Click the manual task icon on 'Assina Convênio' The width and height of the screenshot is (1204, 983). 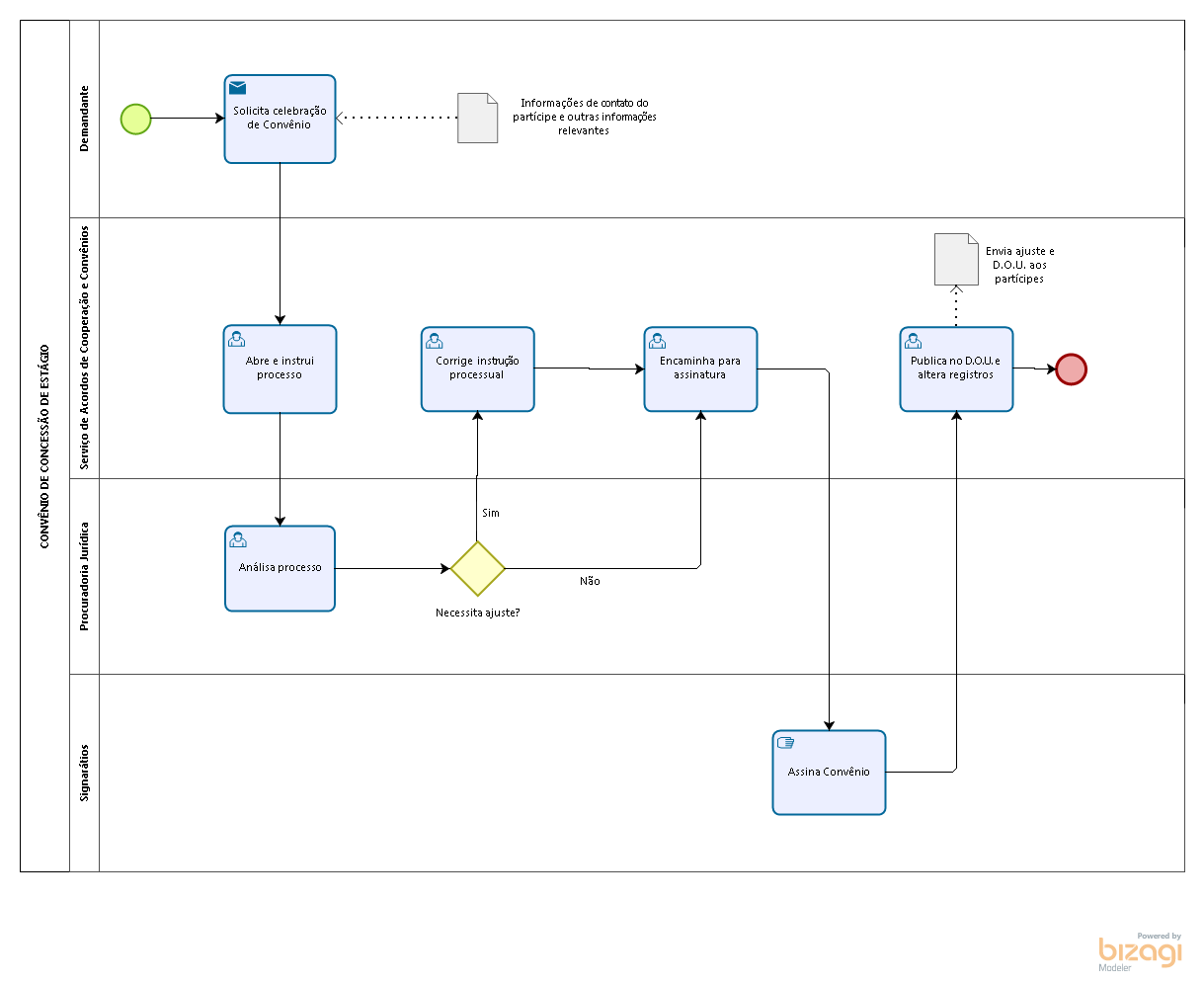pyautogui.click(x=786, y=743)
